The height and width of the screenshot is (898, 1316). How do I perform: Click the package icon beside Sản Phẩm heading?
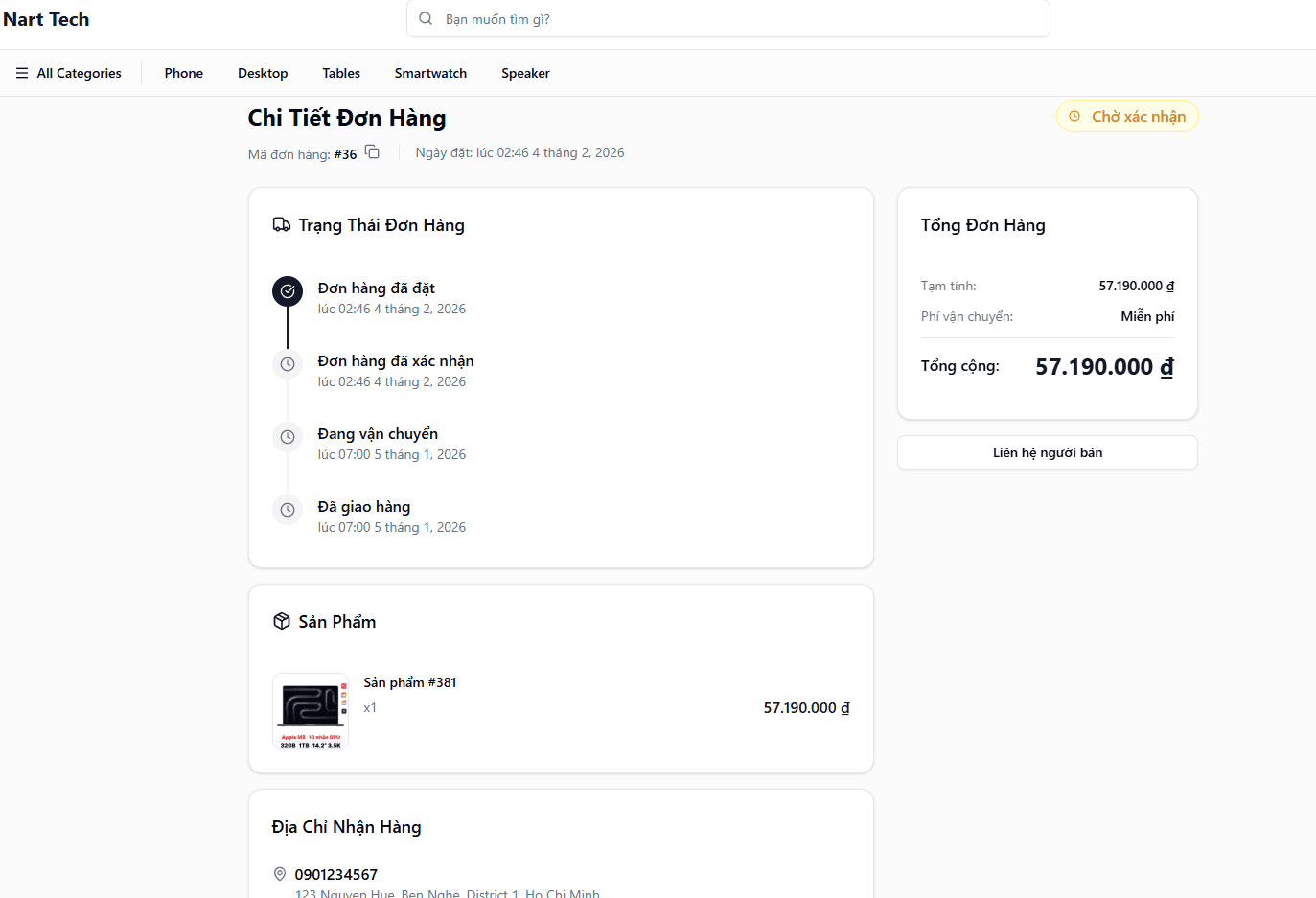point(281,621)
